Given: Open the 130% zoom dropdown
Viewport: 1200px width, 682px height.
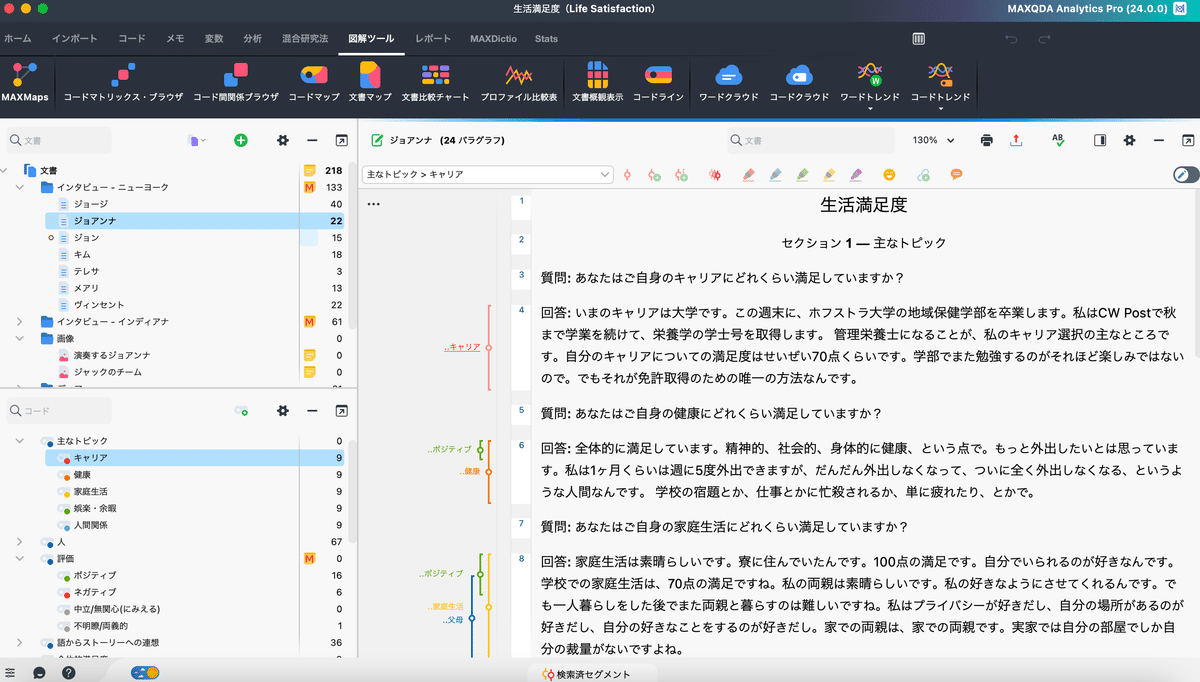Looking at the screenshot, I should (x=933, y=141).
